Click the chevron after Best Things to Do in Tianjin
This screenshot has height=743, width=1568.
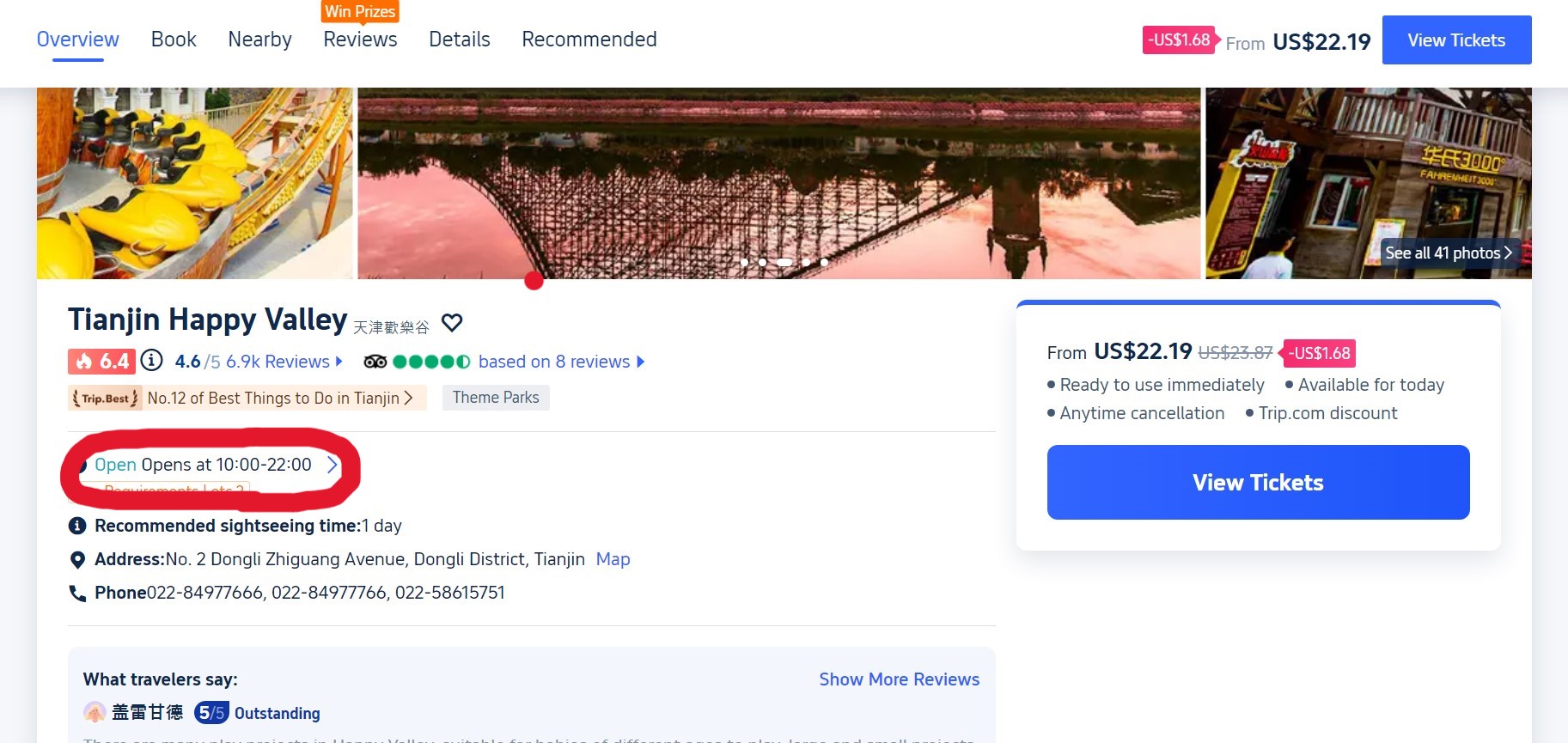(408, 398)
